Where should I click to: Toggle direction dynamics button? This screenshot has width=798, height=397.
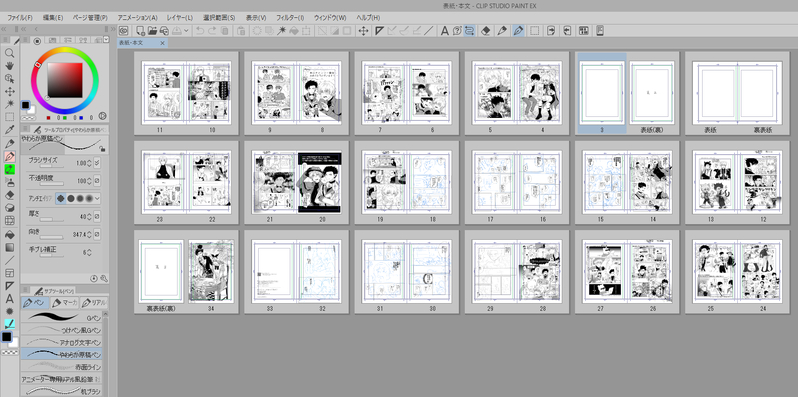click(x=97, y=235)
